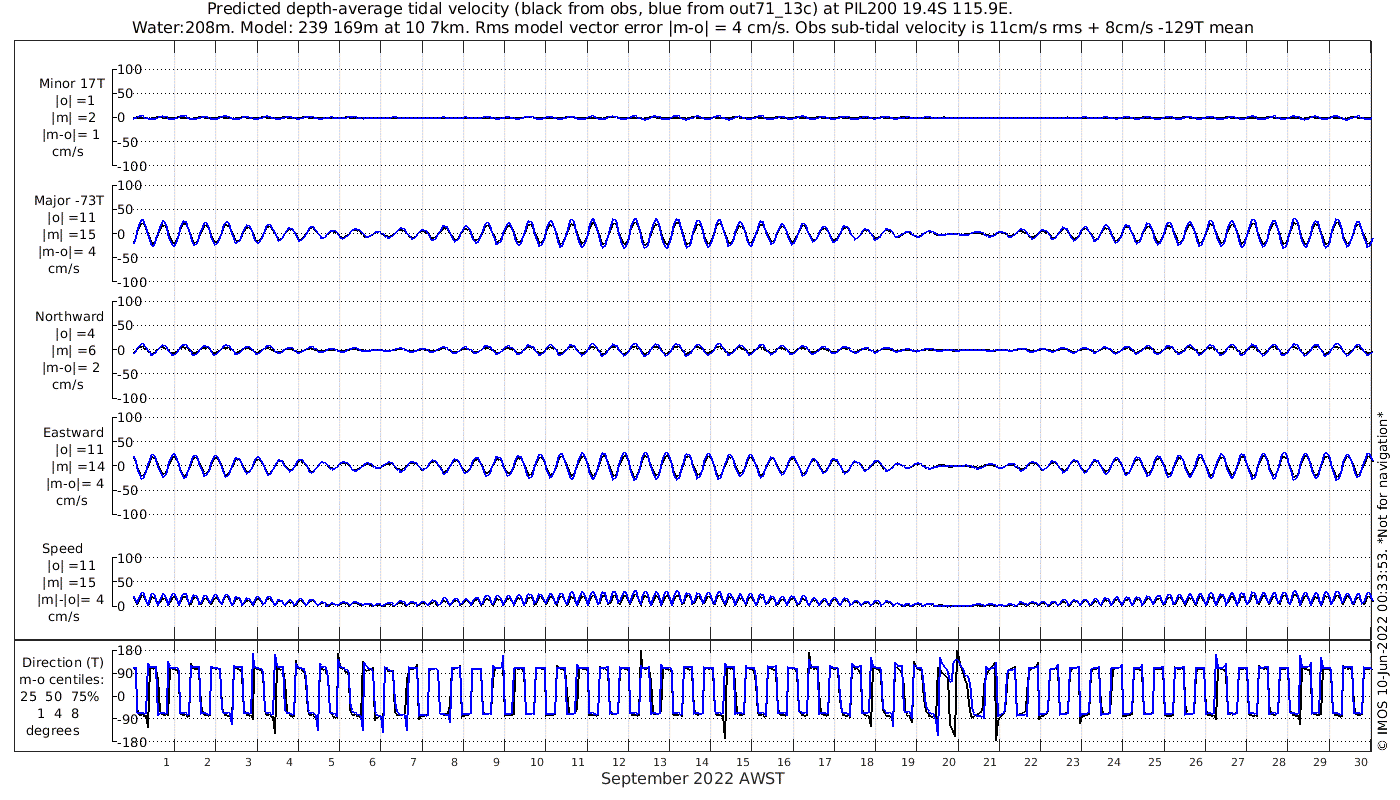Image resolution: width=1400 pixels, height=800 pixels.
Task: Click the 180 tick on Direction y-axis
Action: click(x=128, y=651)
